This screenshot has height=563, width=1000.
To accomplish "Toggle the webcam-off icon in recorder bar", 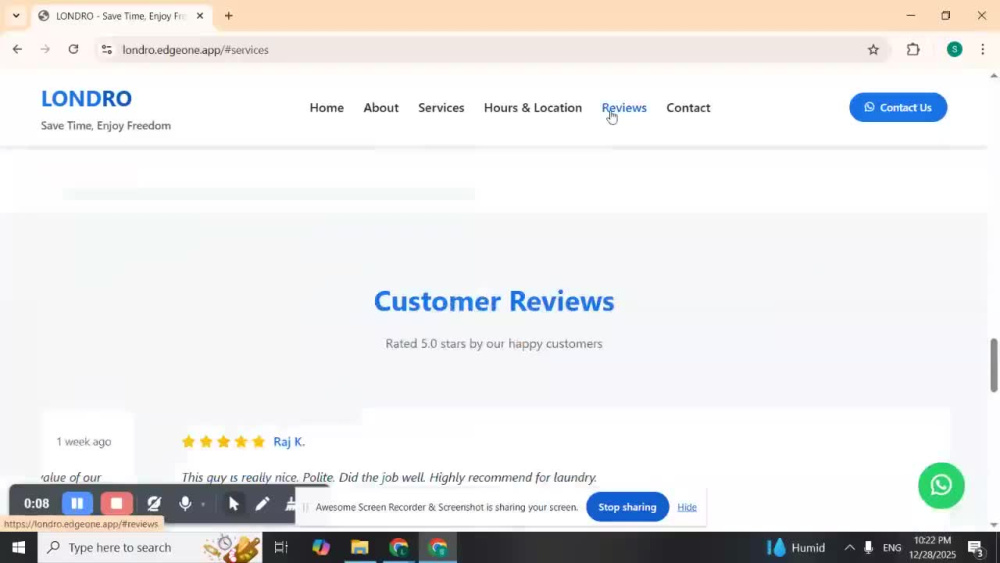I will [154, 504].
